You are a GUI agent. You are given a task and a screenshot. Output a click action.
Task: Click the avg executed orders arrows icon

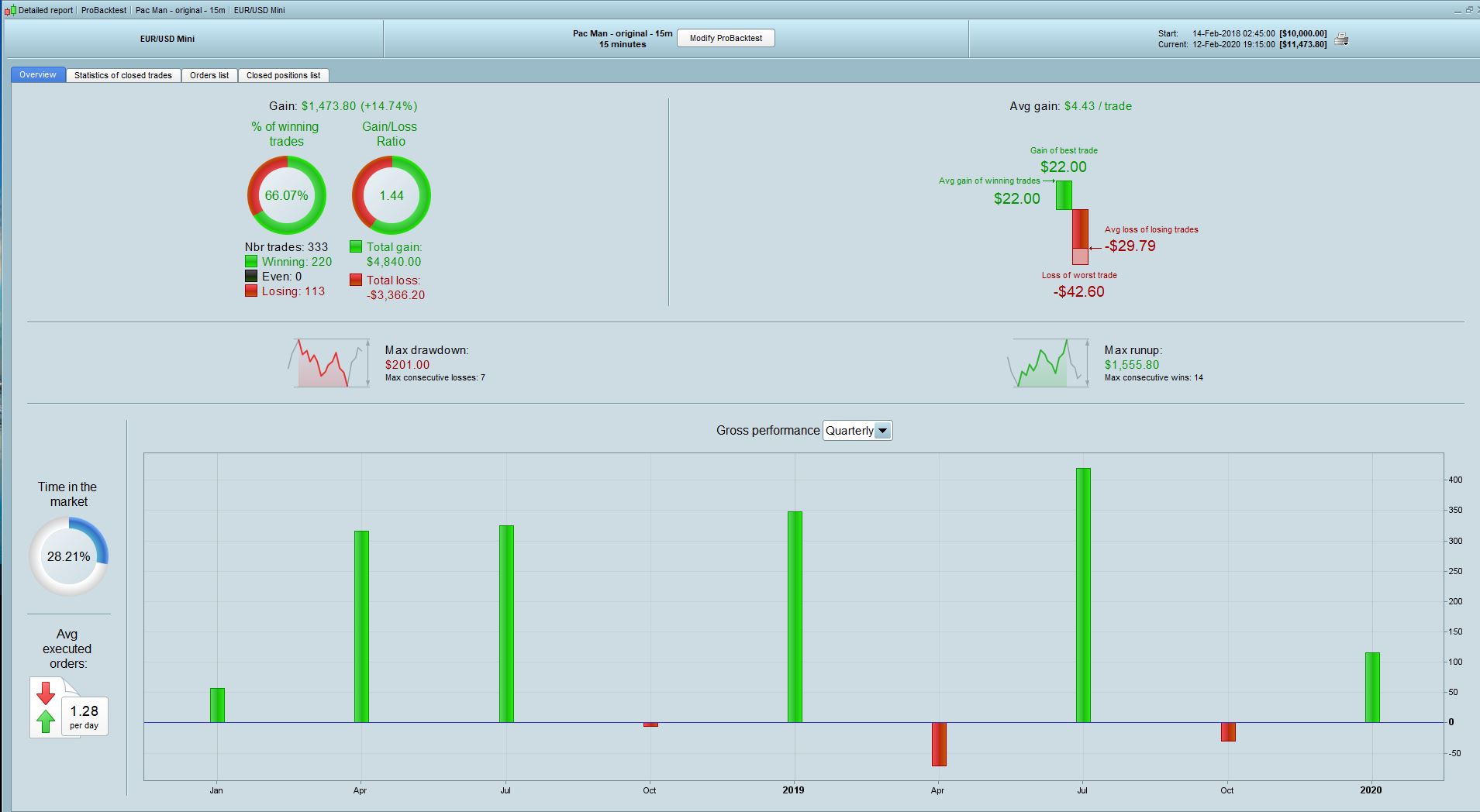point(46,707)
